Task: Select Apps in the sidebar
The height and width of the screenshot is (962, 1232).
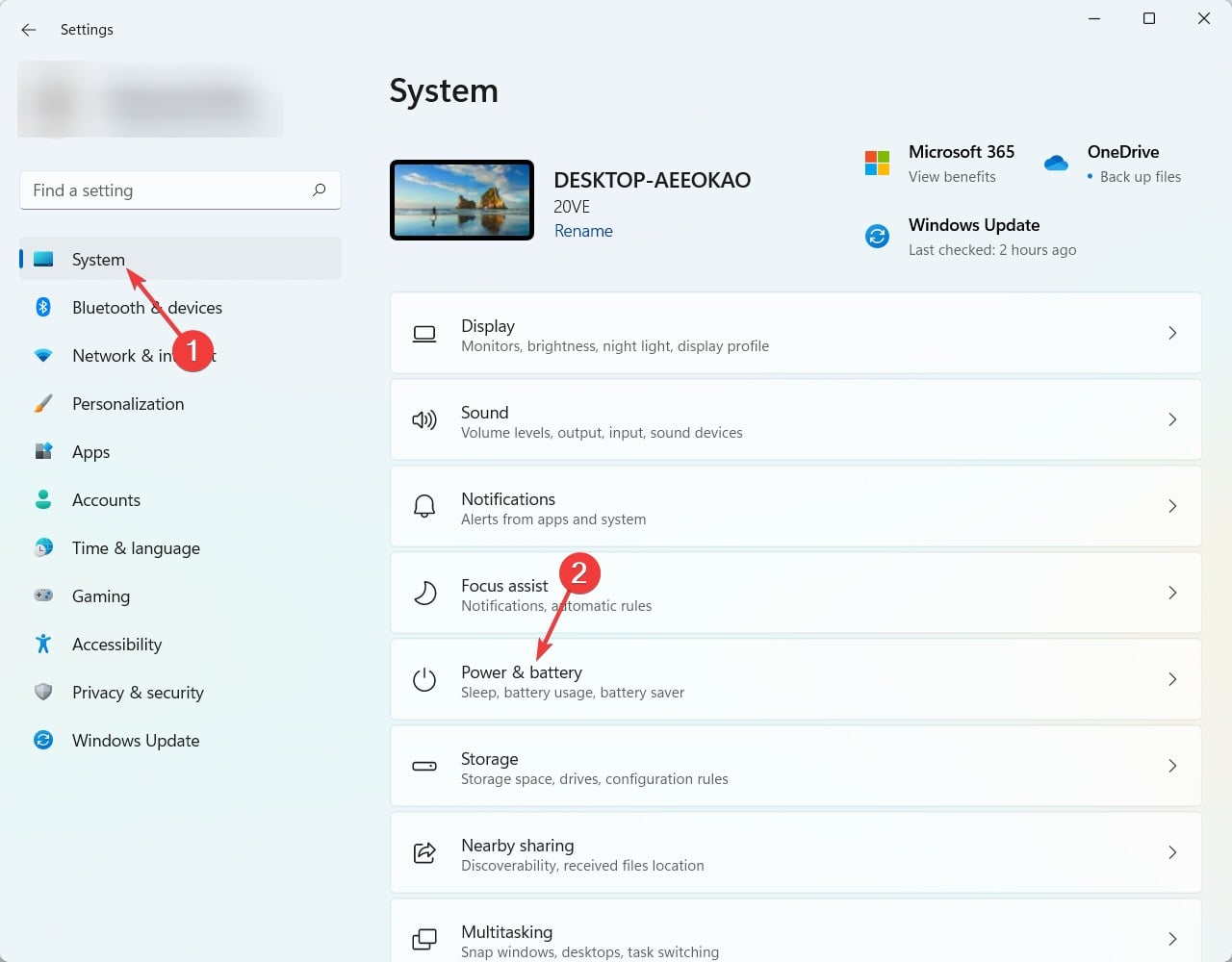Action: coord(91,452)
